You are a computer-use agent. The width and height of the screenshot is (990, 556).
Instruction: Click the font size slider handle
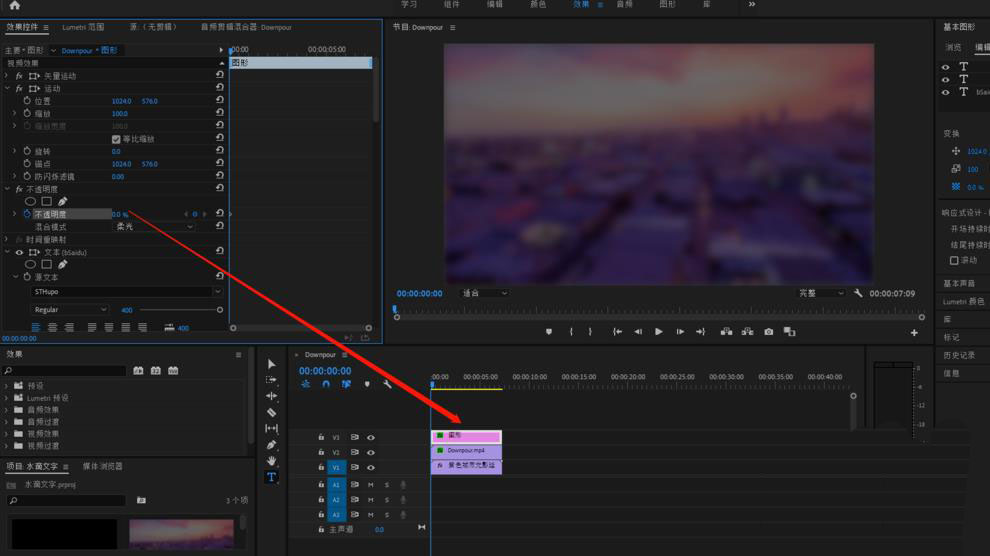pos(220,310)
